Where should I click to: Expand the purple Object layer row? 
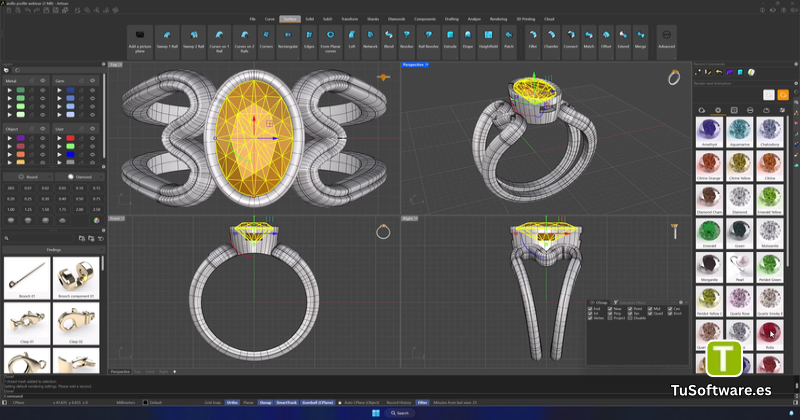pos(10,138)
